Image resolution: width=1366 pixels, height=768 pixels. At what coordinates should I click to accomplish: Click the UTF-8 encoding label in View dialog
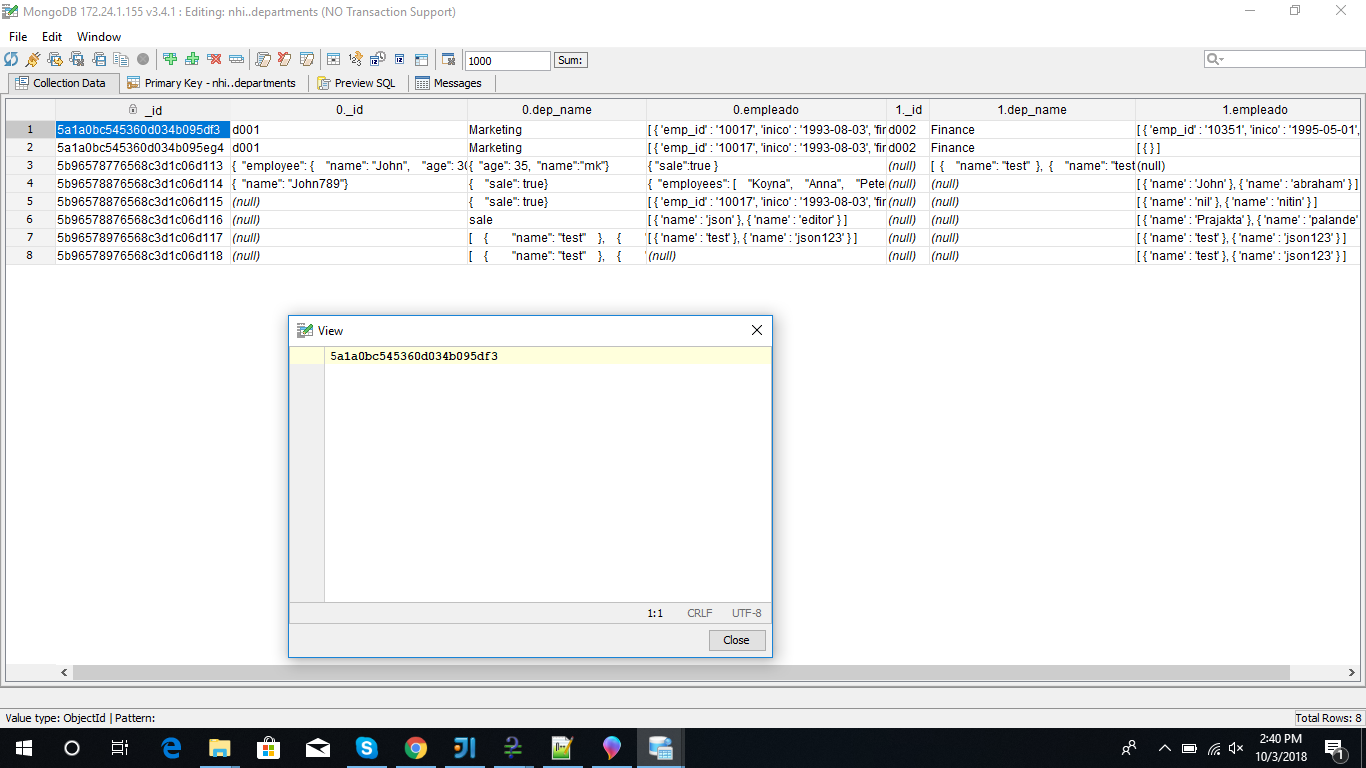(x=746, y=613)
